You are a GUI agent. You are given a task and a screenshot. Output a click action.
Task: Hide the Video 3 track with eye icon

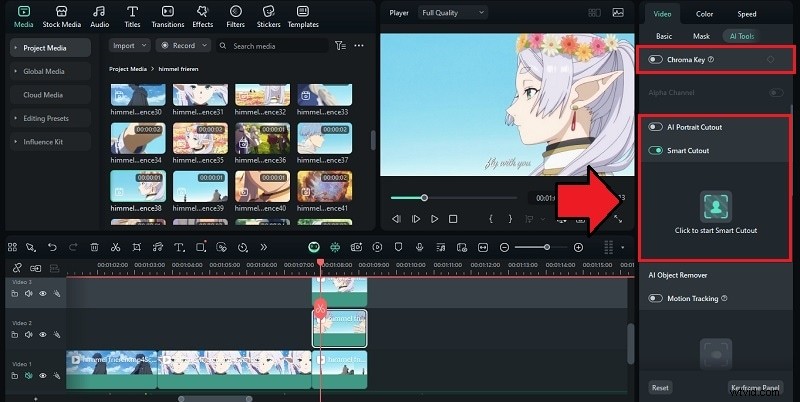click(43, 293)
